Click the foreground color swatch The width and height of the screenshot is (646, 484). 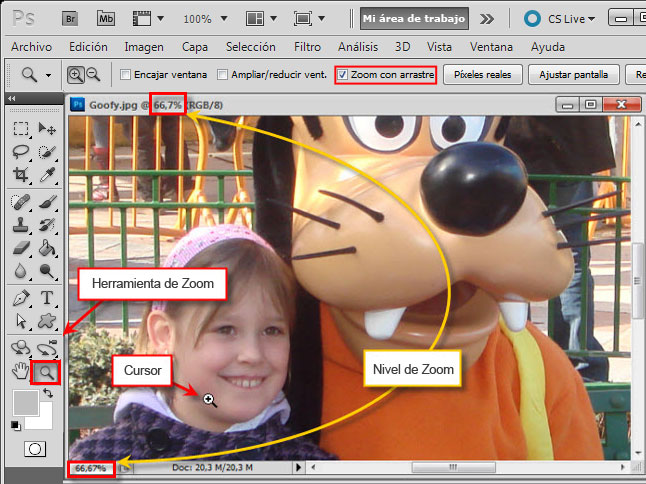(x=26, y=403)
